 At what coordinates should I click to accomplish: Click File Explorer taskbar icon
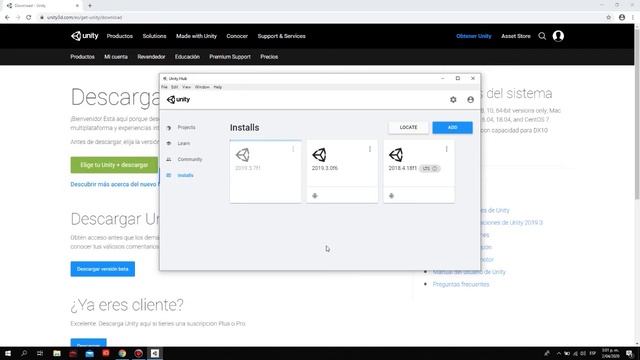pos(57,353)
